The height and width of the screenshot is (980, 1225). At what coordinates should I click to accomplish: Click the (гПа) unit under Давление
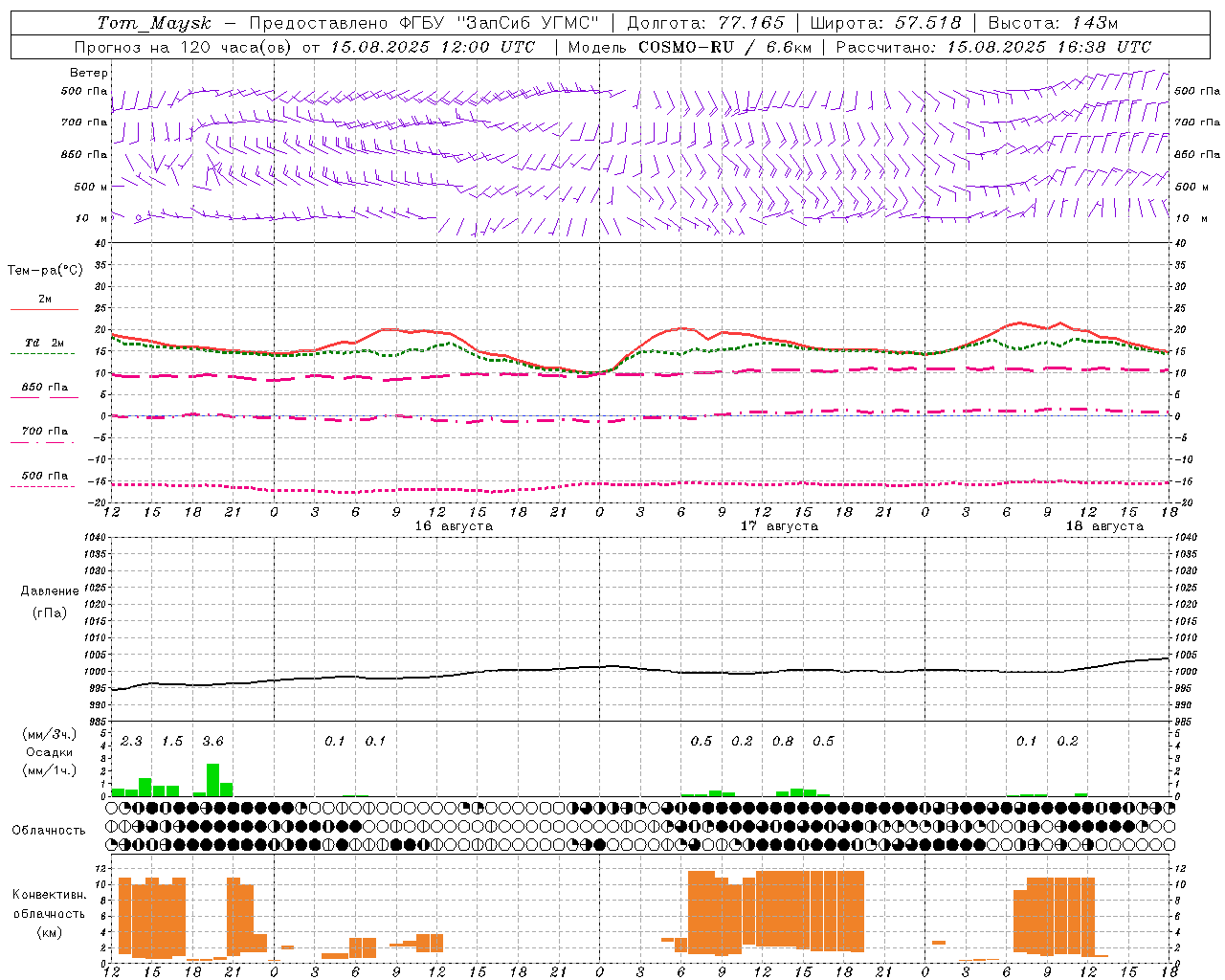point(50,612)
